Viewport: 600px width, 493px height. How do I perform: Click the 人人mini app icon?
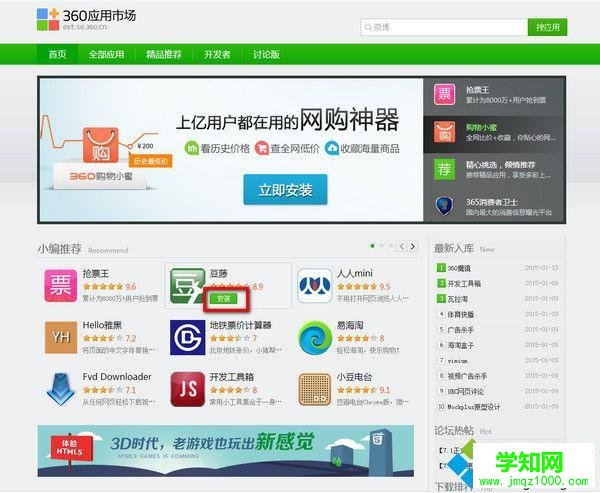point(315,286)
